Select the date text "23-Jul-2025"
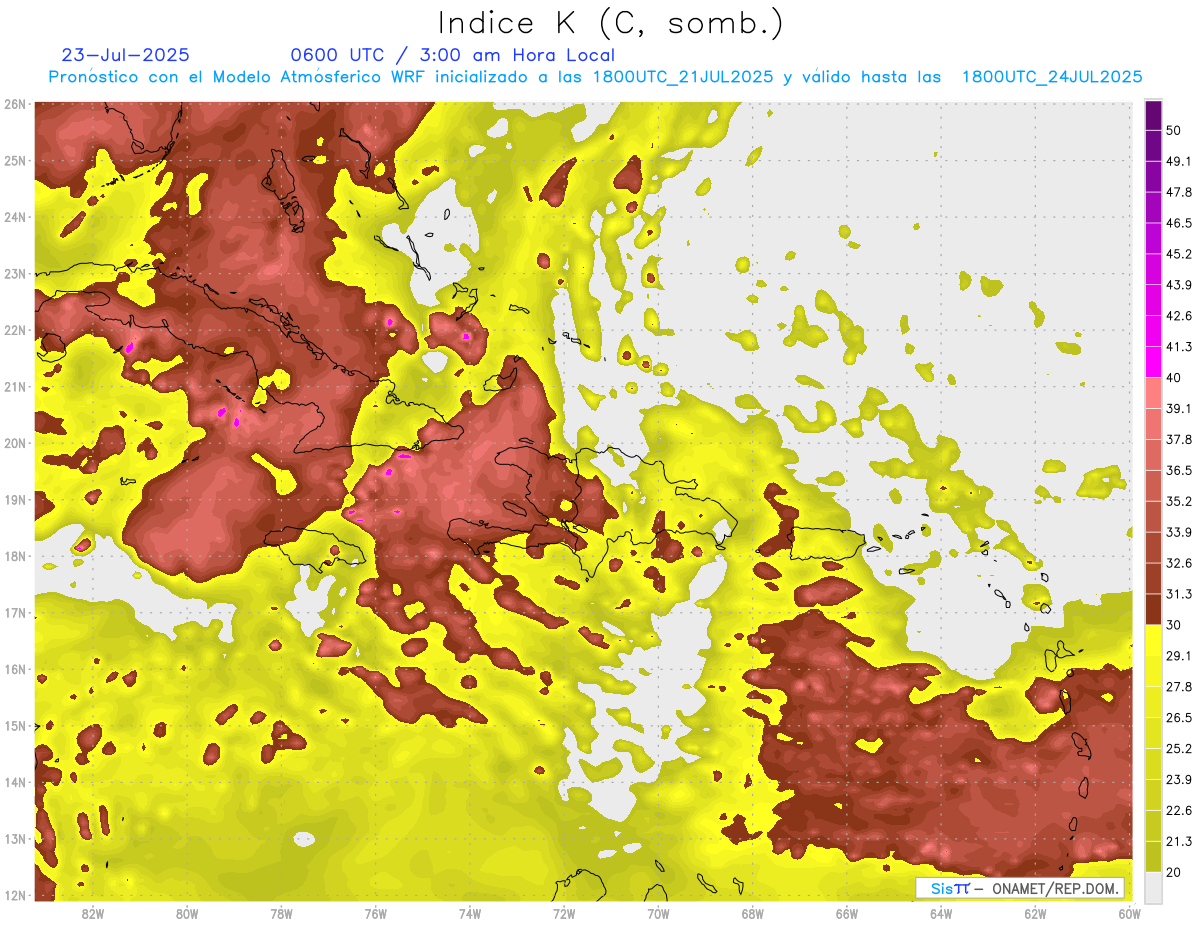The width and height of the screenshot is (1200, 927). tap(125, 55)
